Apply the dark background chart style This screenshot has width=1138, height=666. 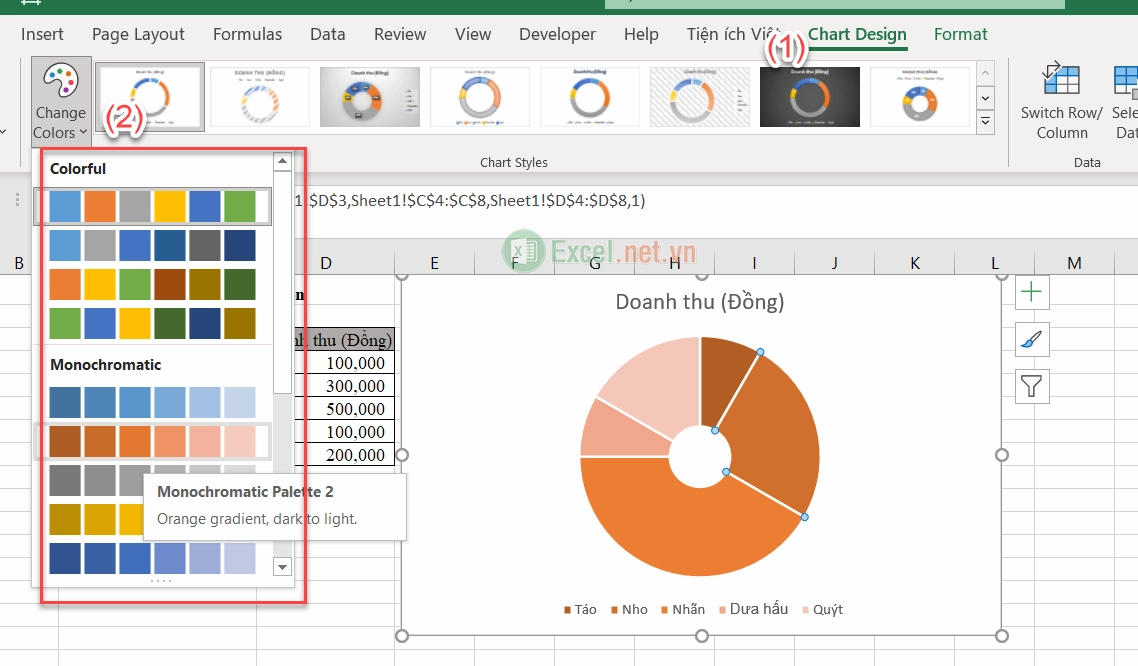pyautogui.click(x=810, y=96)
